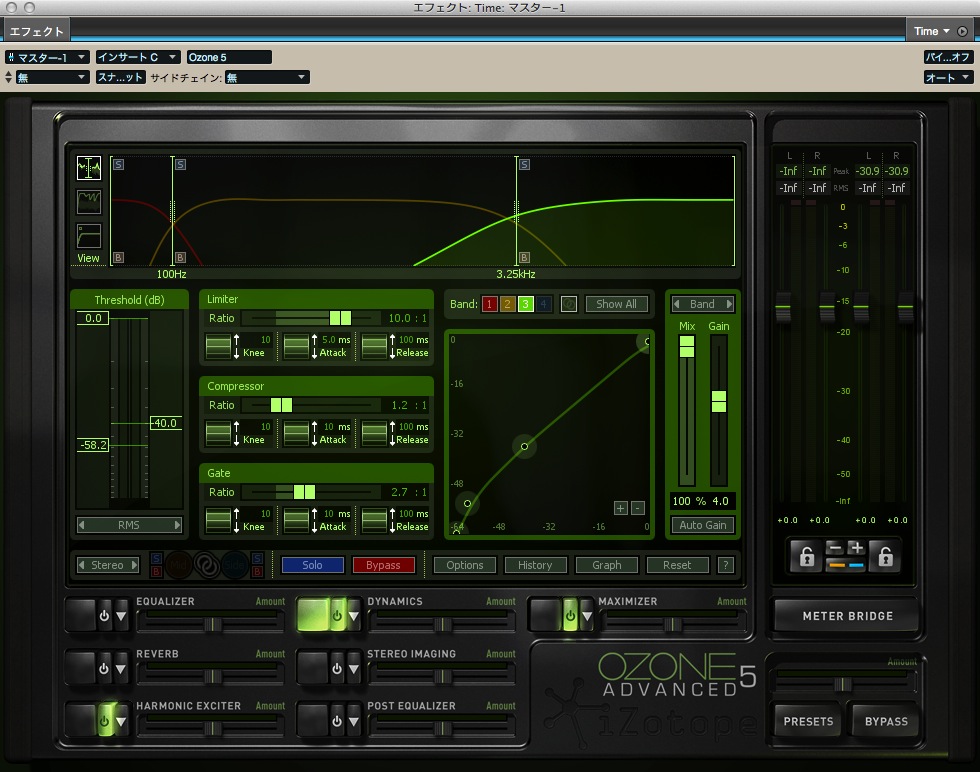980x772 pixels.
Task: Select band 1 in Band selector
Action: (x=489, y=304)
